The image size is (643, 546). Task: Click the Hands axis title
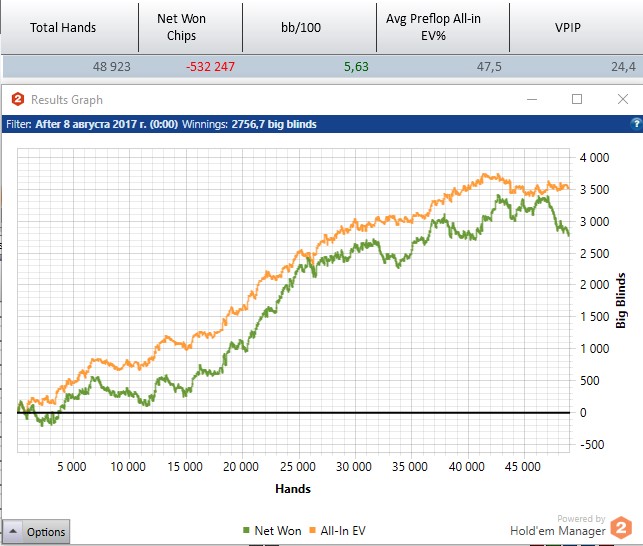coord(293,489)
